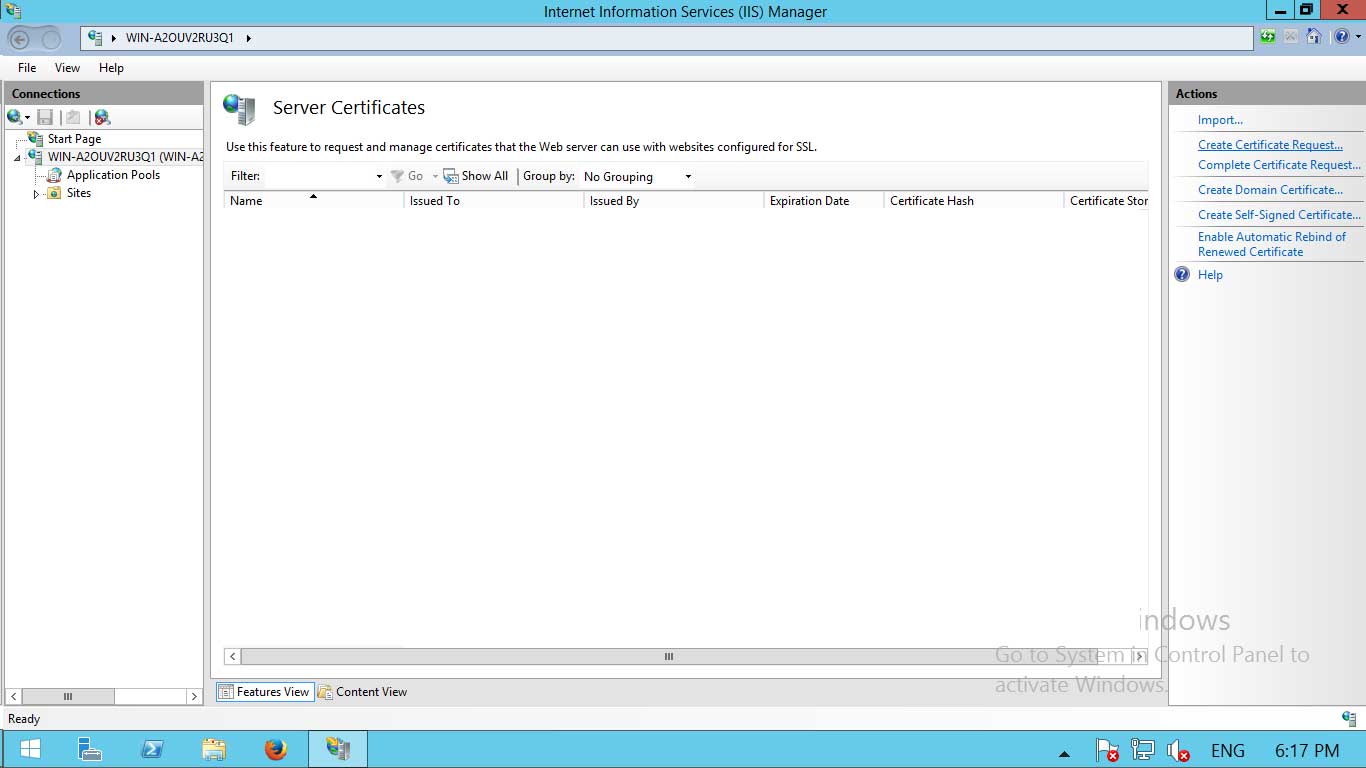
Task: Click the Help link in Actions pane
Action: 1210,275
